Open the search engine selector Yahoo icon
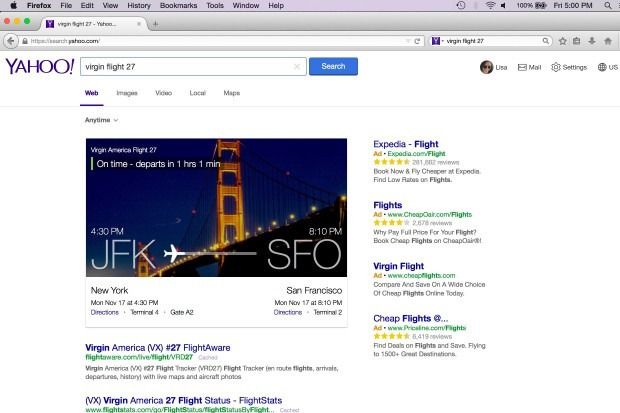Screen dimensions: 620x413 click(437, 41)
